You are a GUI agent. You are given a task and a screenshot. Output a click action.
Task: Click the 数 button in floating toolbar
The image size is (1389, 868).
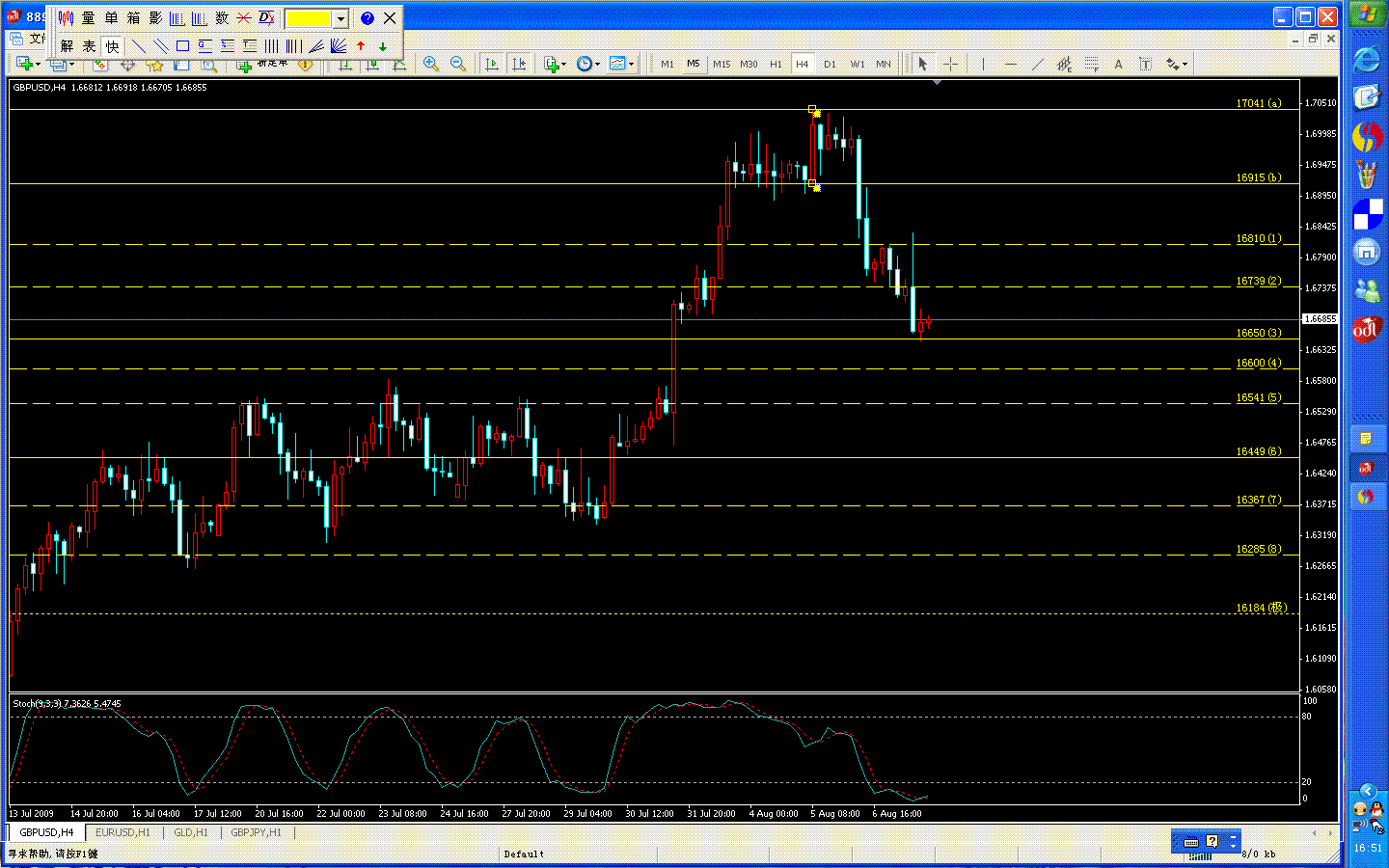[222, 18]
